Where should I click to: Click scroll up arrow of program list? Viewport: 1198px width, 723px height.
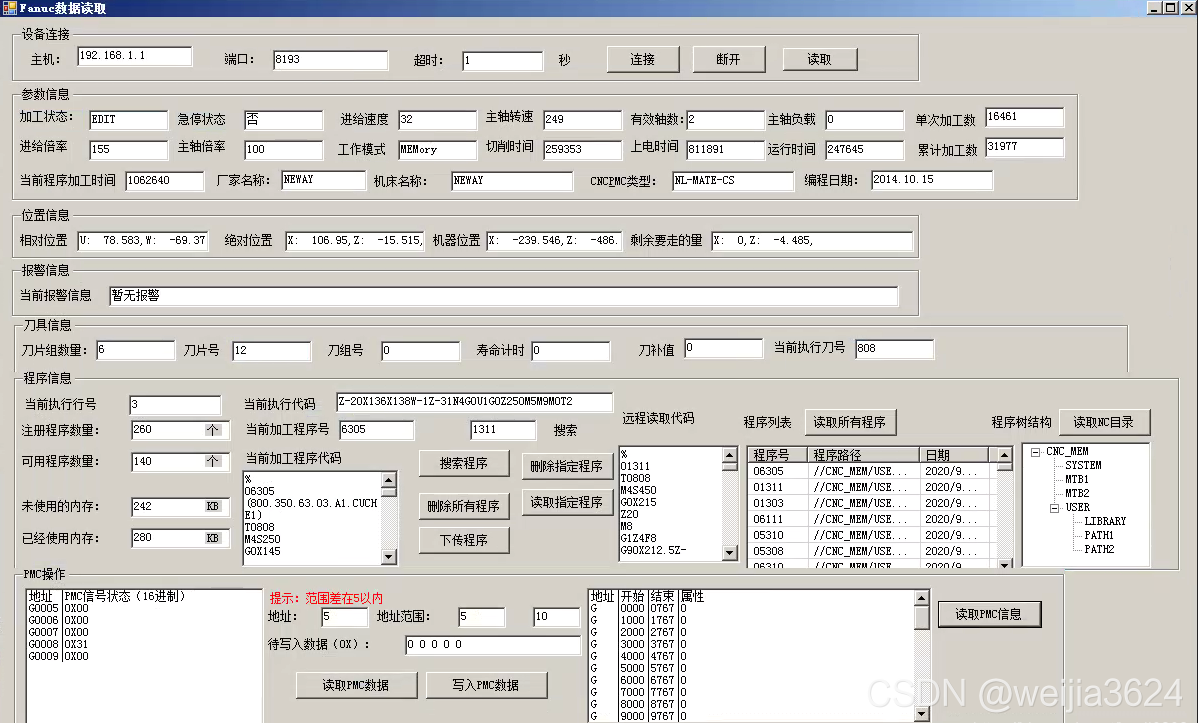[1005, 455]
